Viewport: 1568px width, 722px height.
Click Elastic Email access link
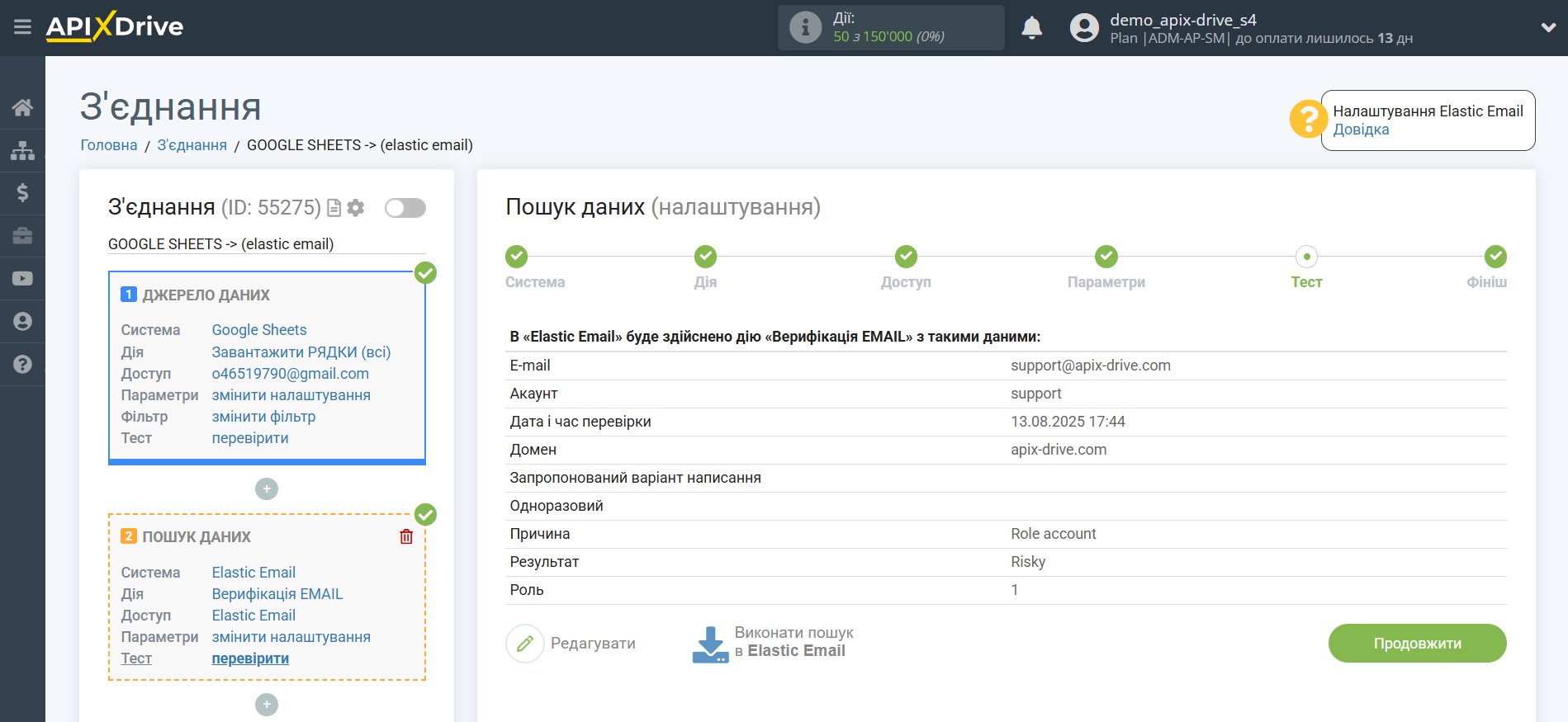tap(253, 616)
